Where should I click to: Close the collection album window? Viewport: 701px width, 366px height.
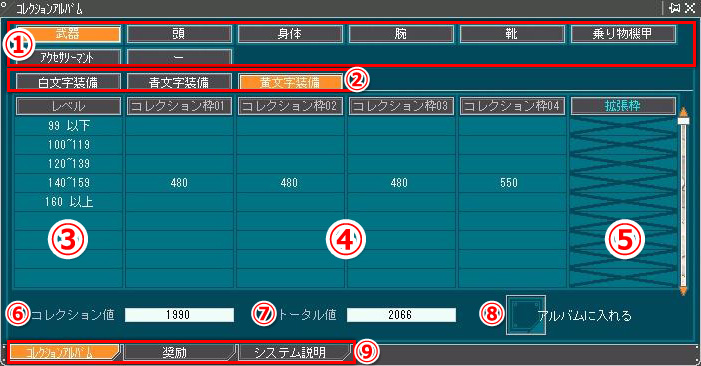coord(690,8)
